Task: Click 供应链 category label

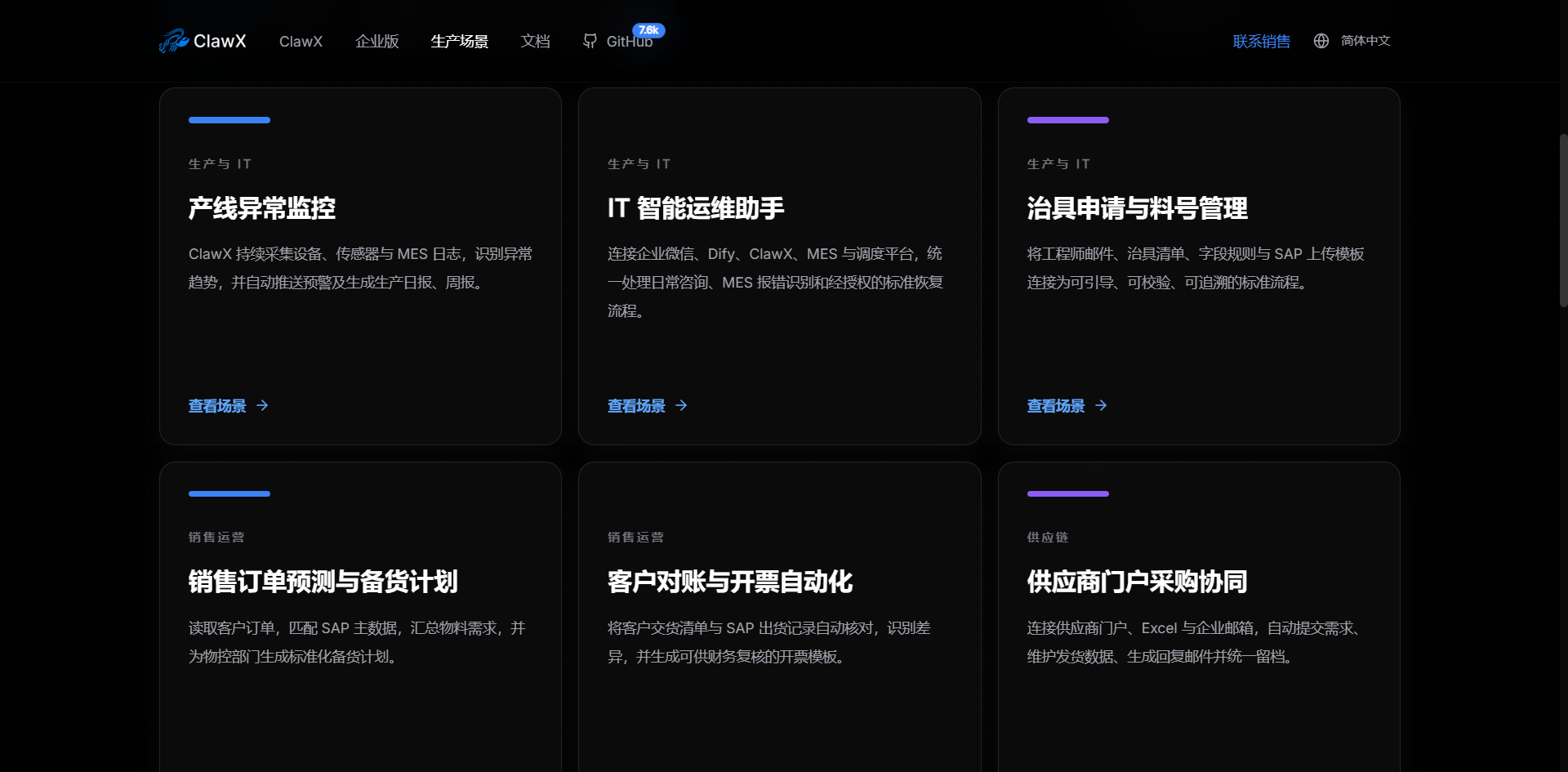Action: (x=1048, y=538)
